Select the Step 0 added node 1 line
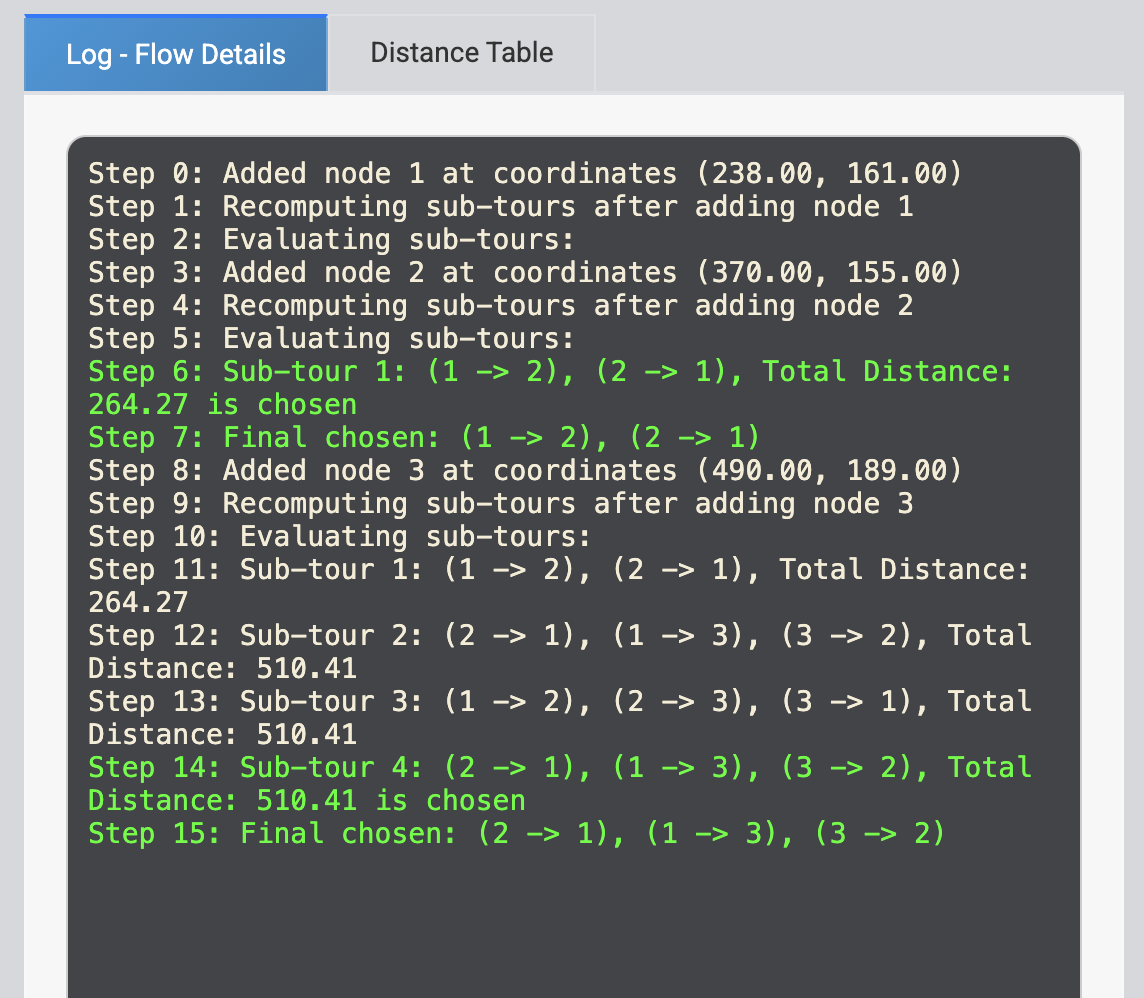1144x998 pixels. tap(525, 174)
